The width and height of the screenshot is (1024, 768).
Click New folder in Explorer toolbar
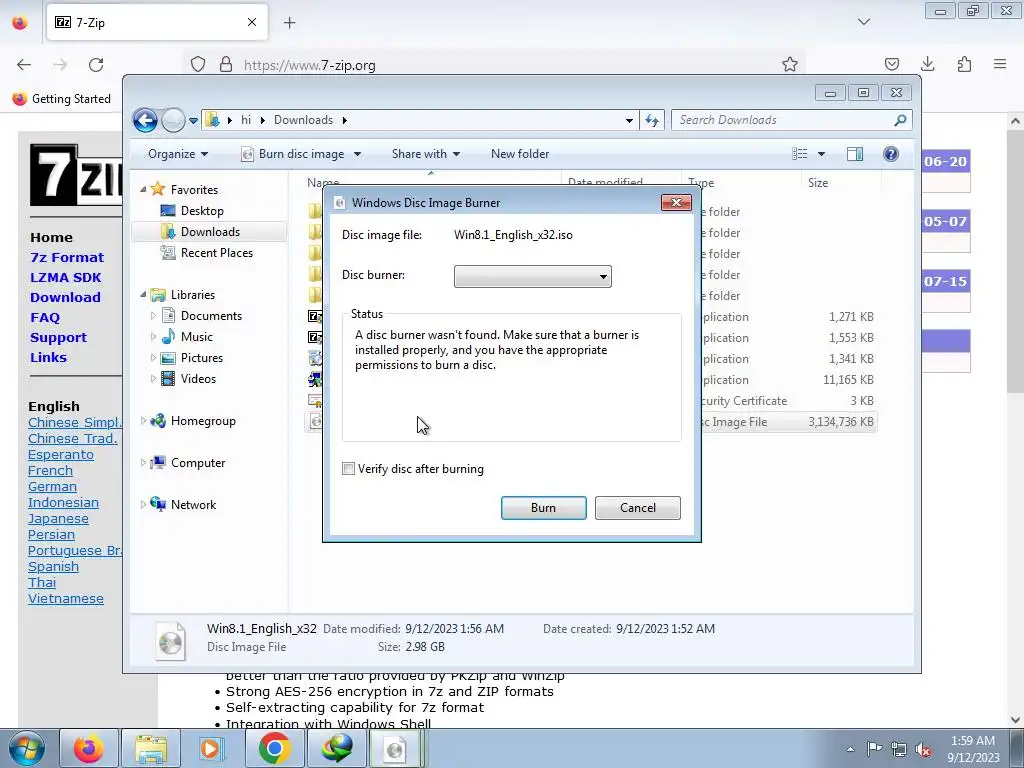point(520,154)
